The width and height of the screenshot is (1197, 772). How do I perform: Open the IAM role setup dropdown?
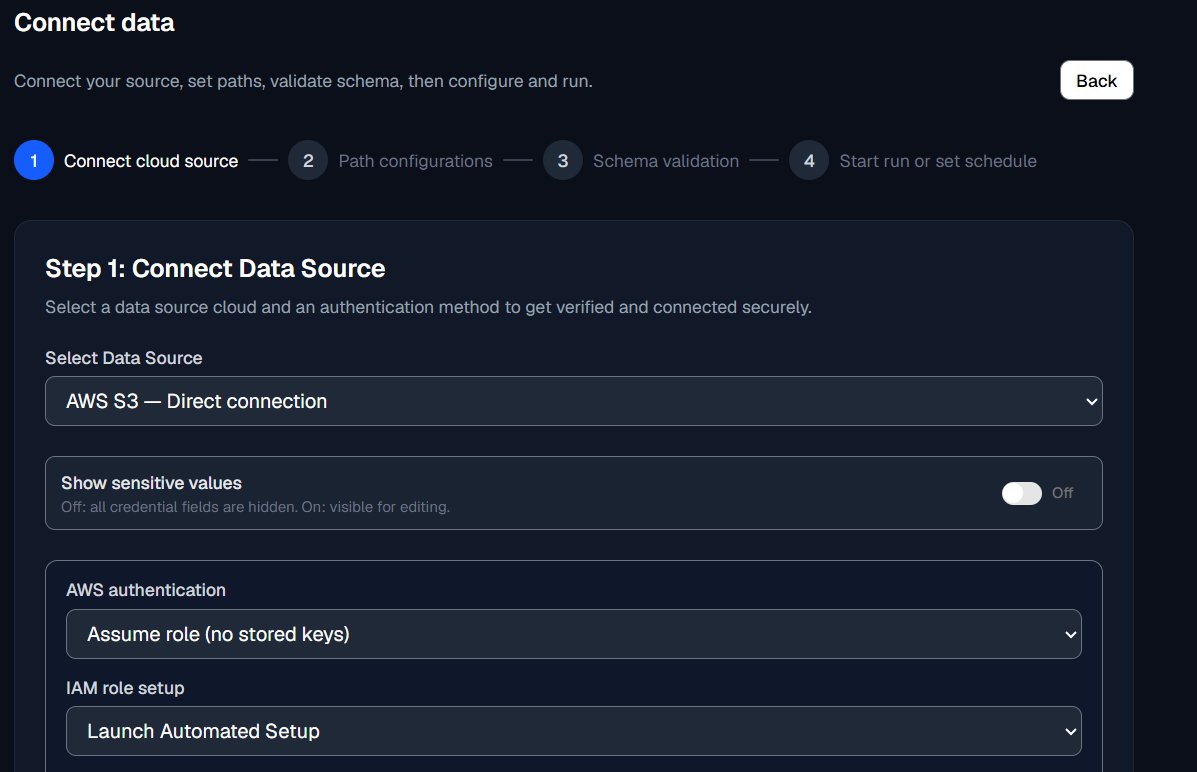point(573,731)
